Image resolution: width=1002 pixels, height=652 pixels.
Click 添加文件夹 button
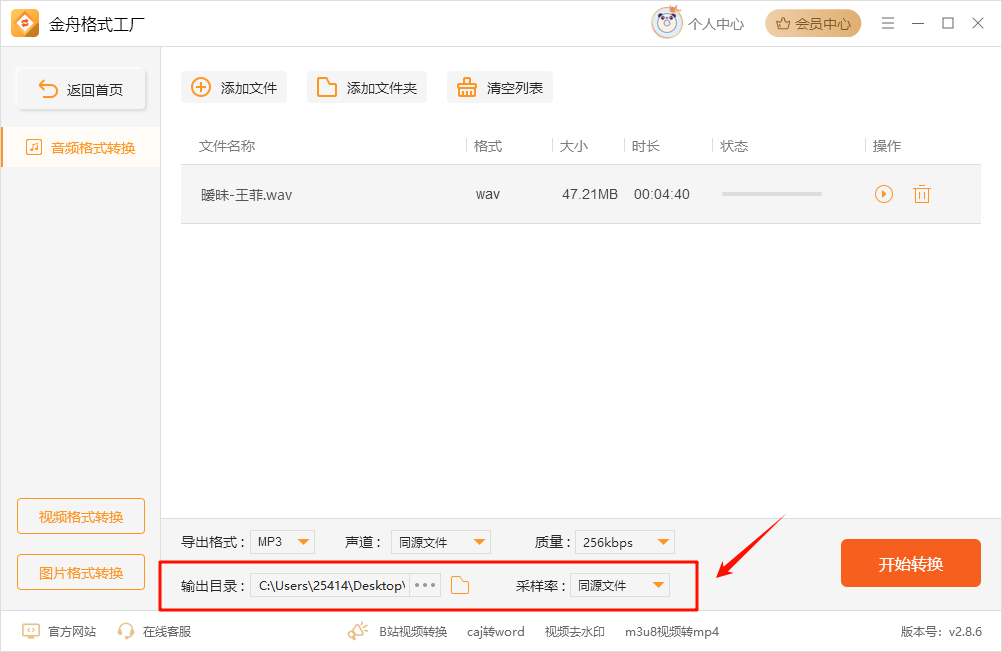(x=367, y=88)
